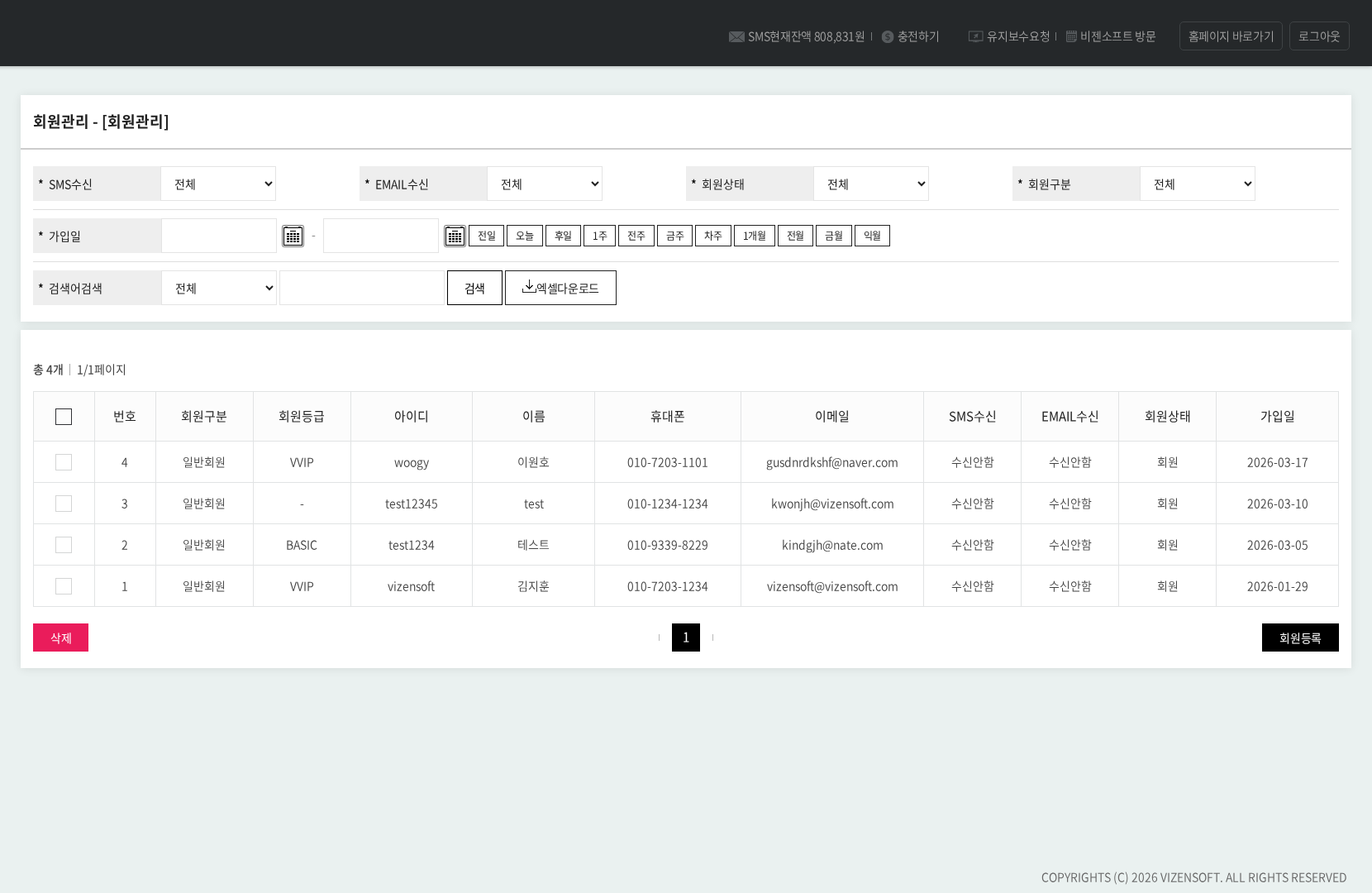The height and width of the screenshot is (893, 1372).
Task: Click the red 삭제 delete button
Action: [x=60, y=638]
